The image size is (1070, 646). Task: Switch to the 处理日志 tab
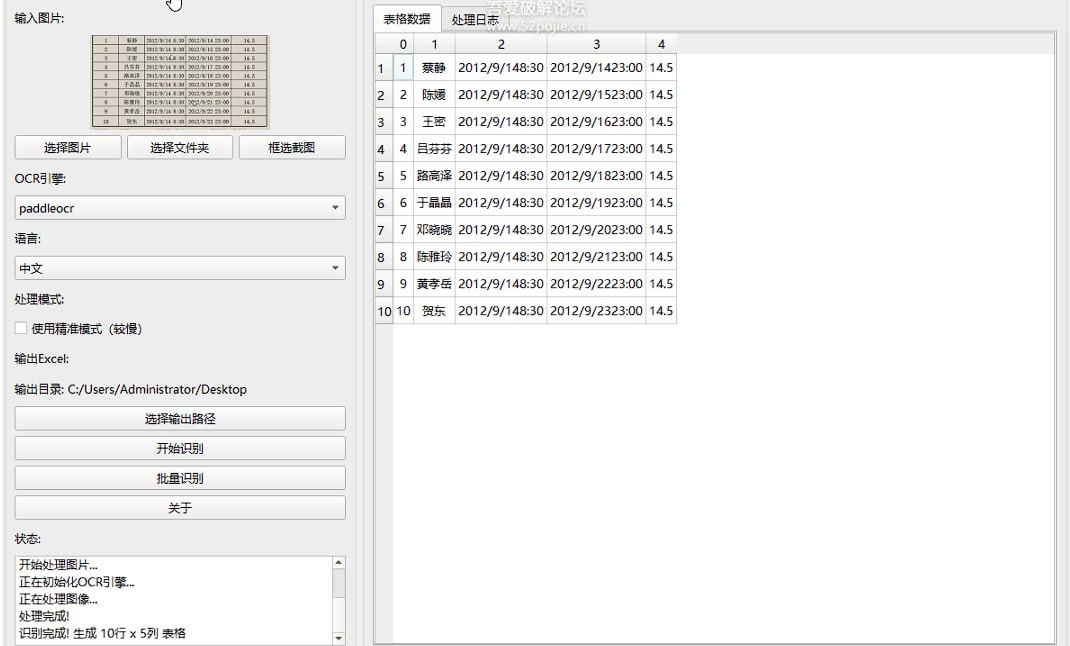(475, 19)
